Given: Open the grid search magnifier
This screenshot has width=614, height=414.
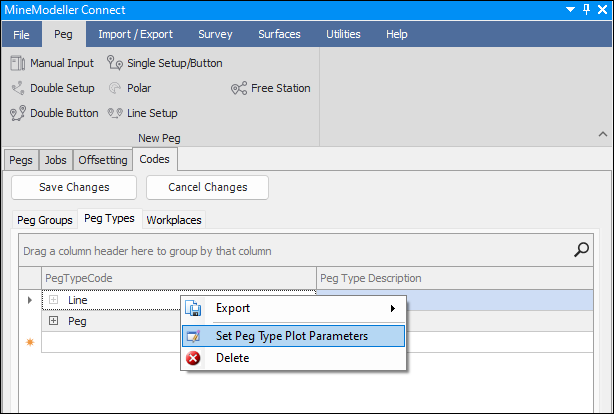Looking at the screenshot, I should 581,250.
